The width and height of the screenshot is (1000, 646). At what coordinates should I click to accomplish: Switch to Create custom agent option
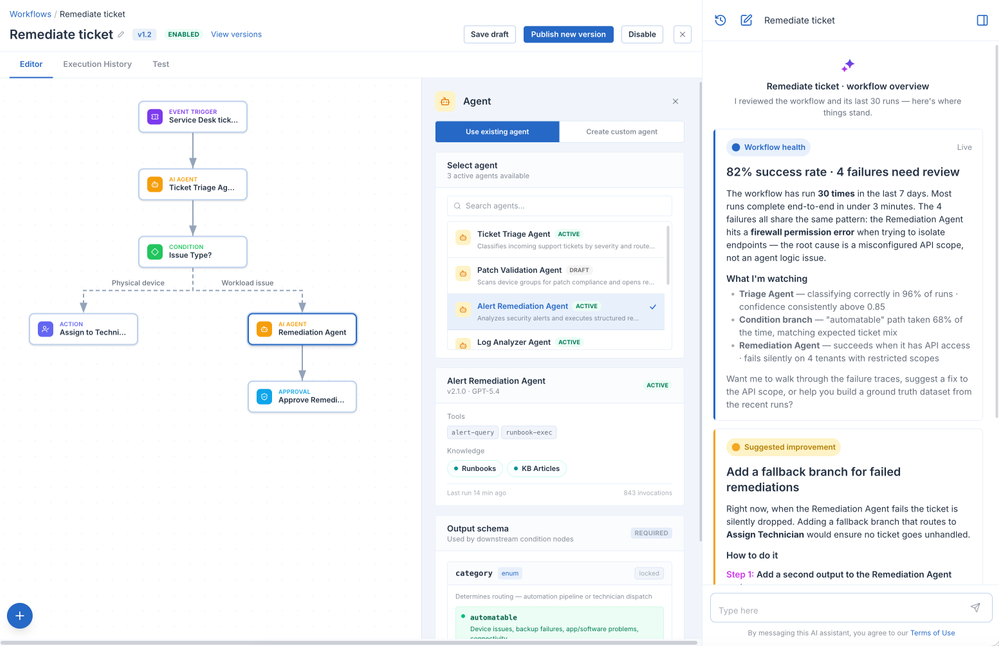(622, 132)
